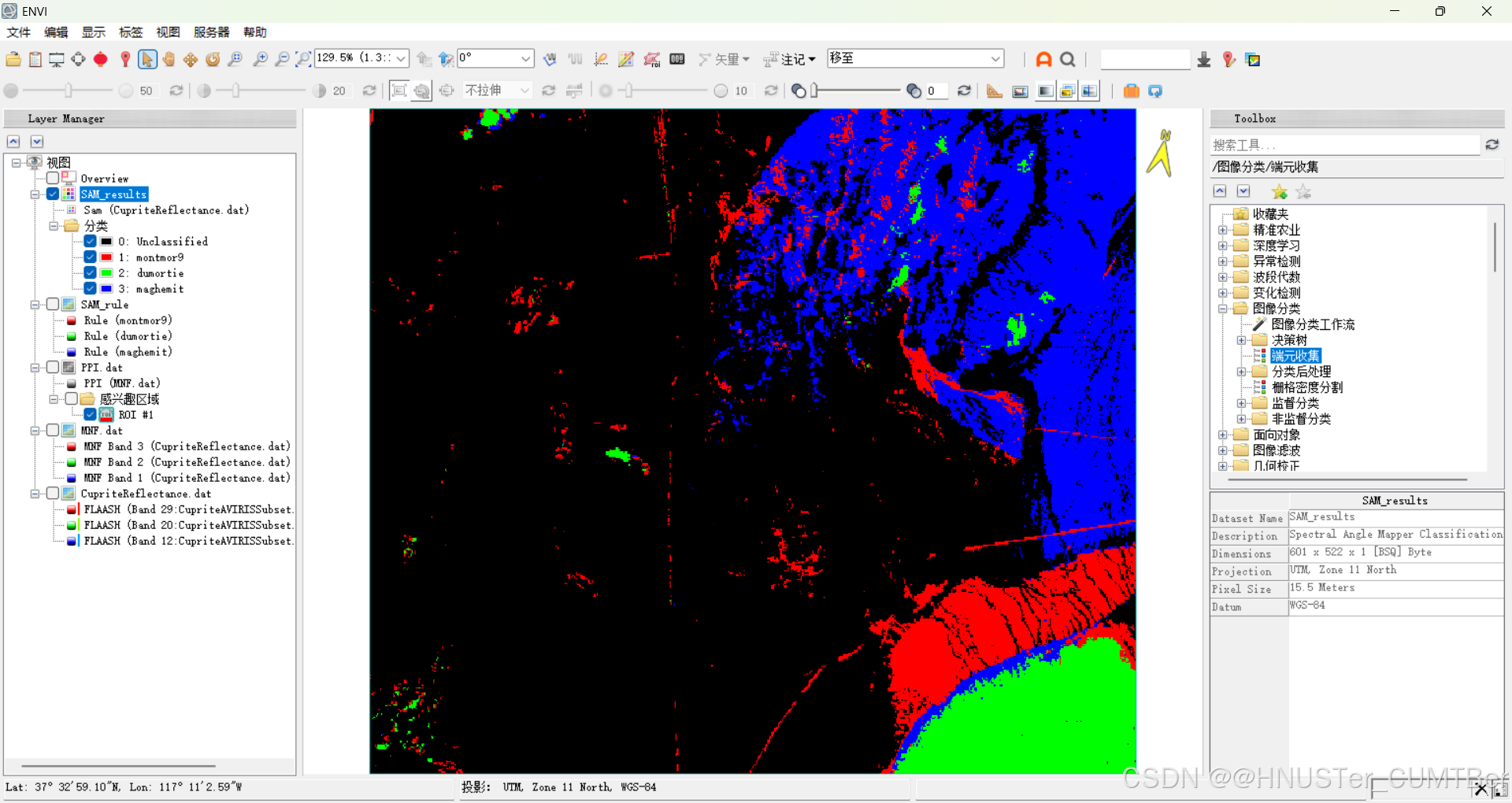Refresh the Toolbox search icon

[x=1492, y=145]
